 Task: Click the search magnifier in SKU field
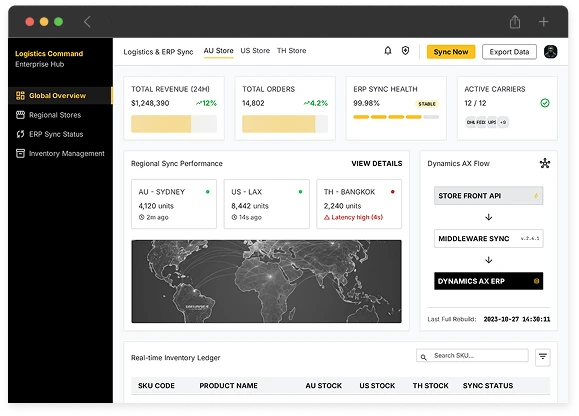[424, 357]
